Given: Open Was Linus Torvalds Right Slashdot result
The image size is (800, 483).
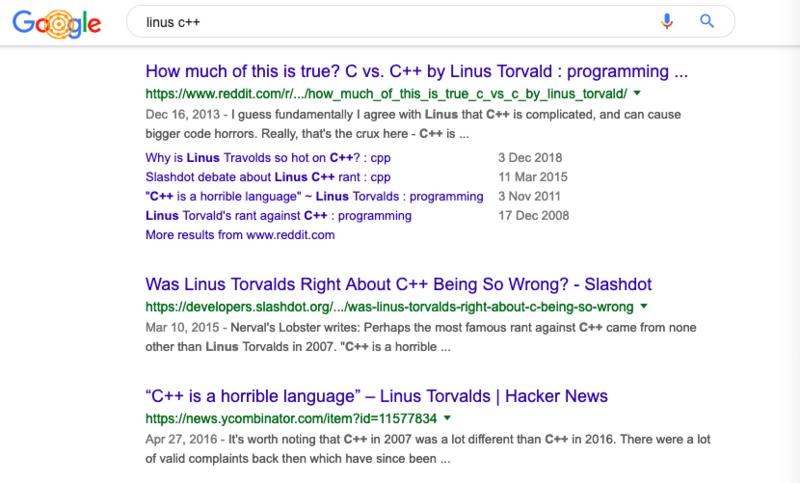Looking at the screenshot, I should [x=398, y=284].
